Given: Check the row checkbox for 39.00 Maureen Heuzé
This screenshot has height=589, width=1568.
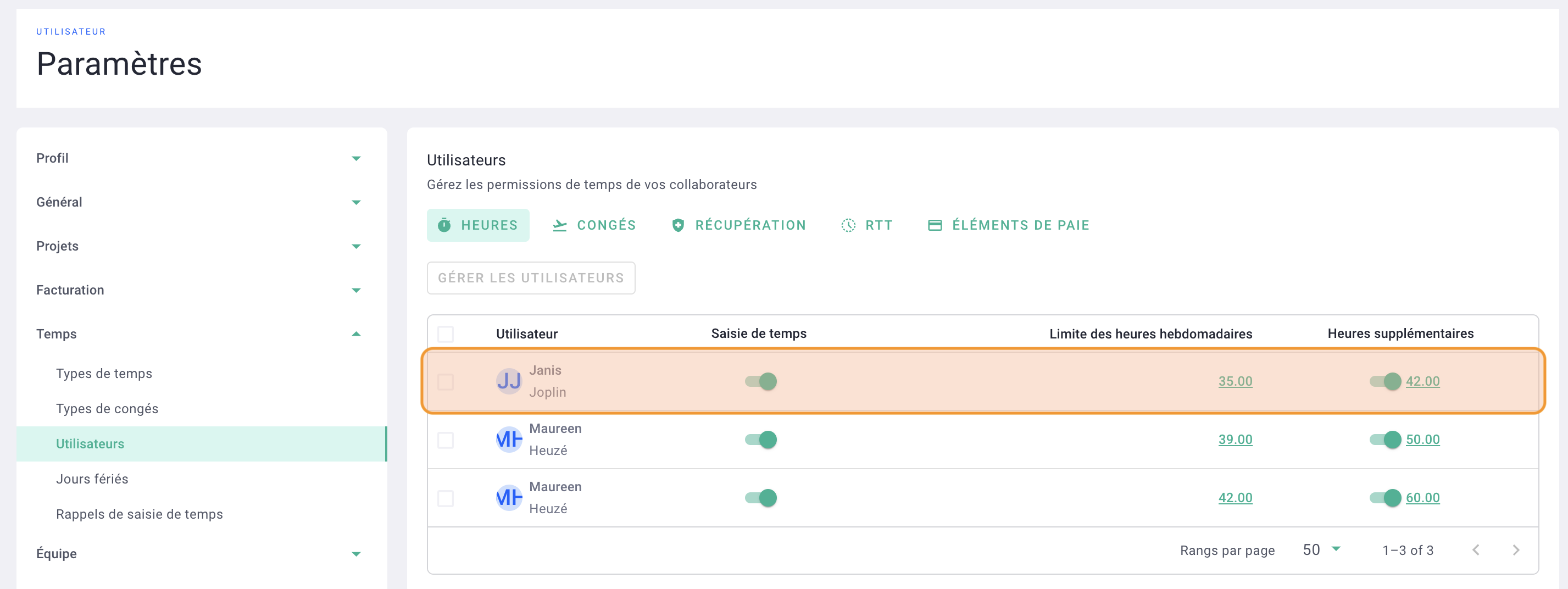Looking at the screenshot, I should point(446,440).
